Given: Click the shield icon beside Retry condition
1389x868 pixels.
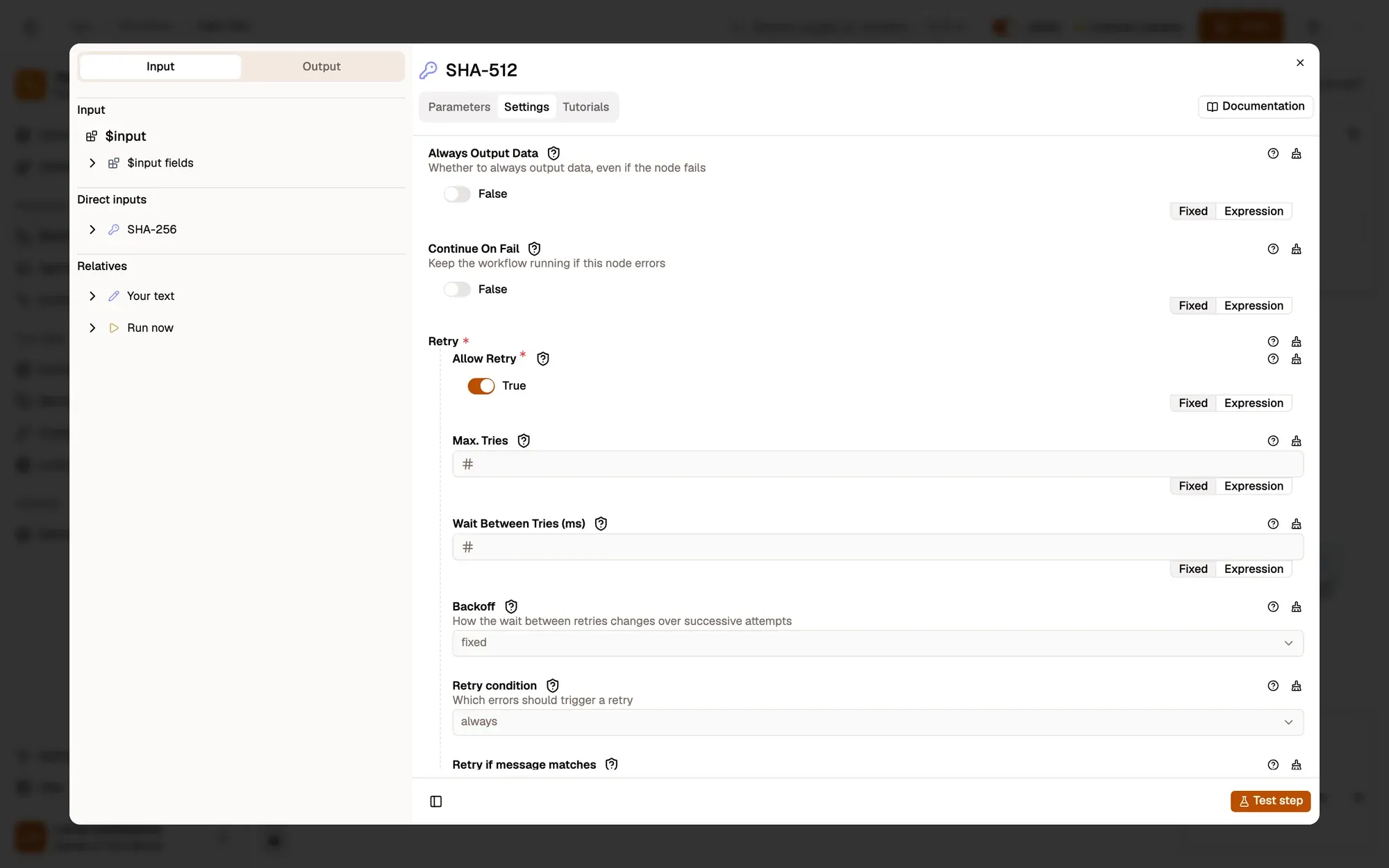Looking at the screenshot, I should click(x=553, y=686).
